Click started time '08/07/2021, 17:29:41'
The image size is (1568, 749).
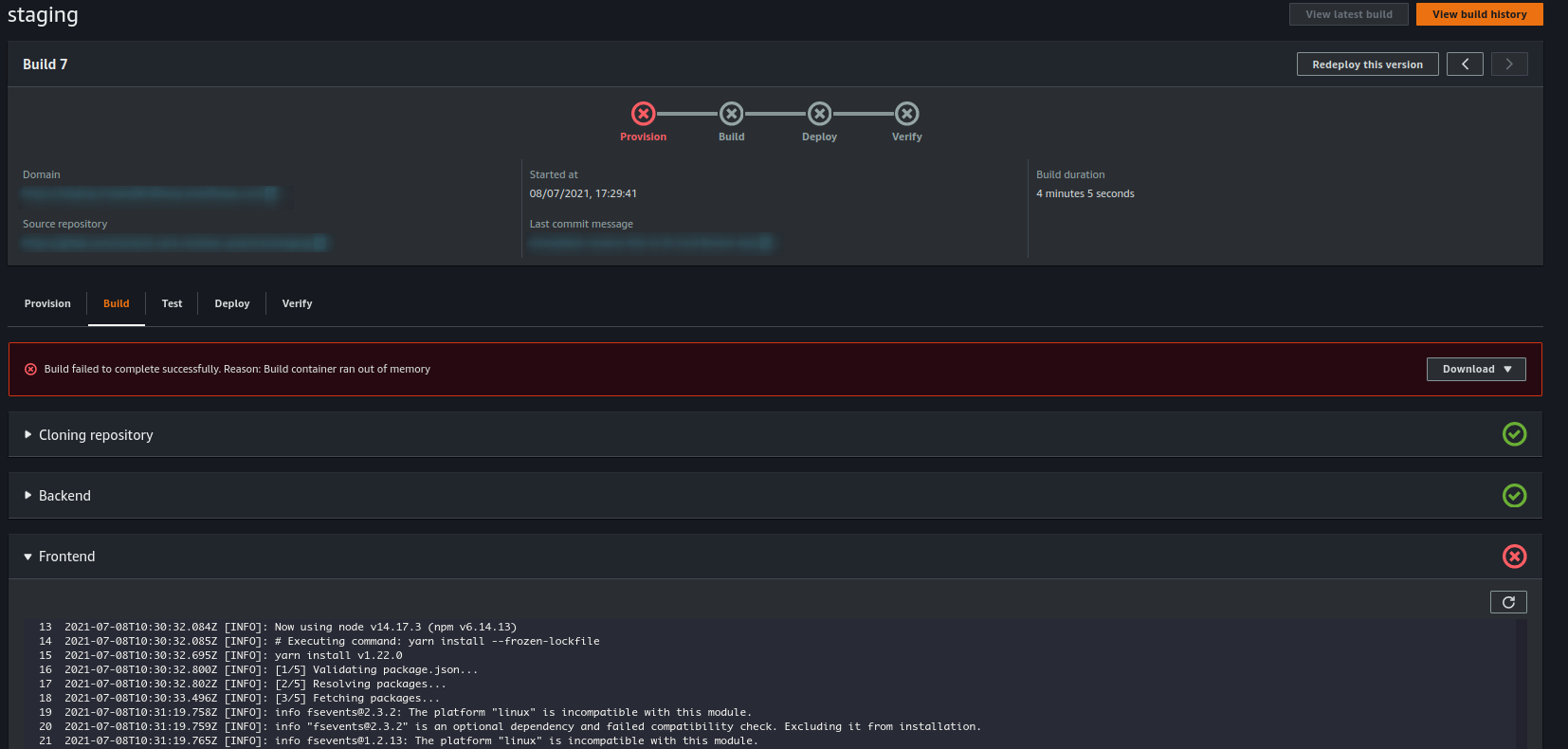pyautogui.click(x=583, y=193)
